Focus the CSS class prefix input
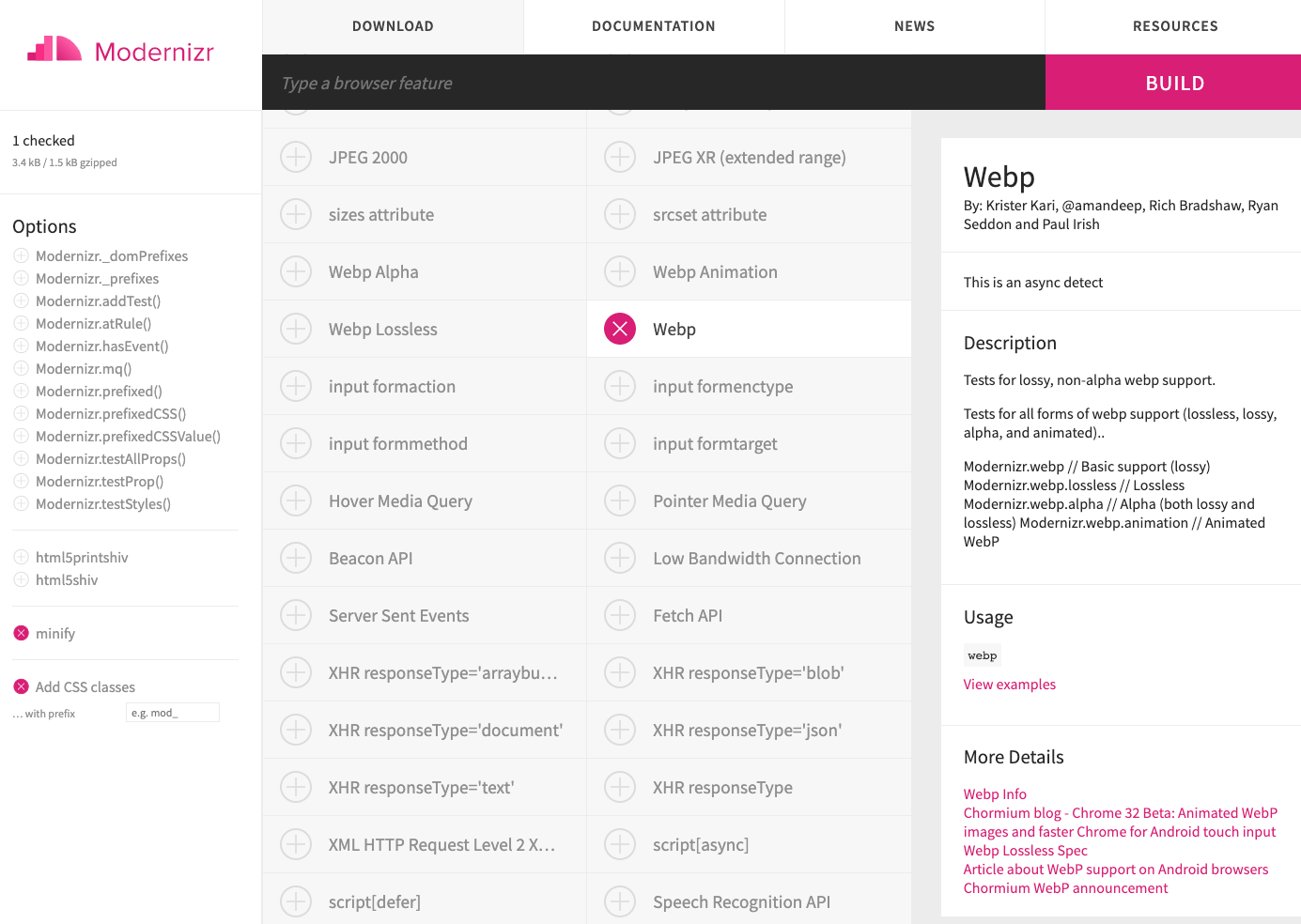 [173, 713]
